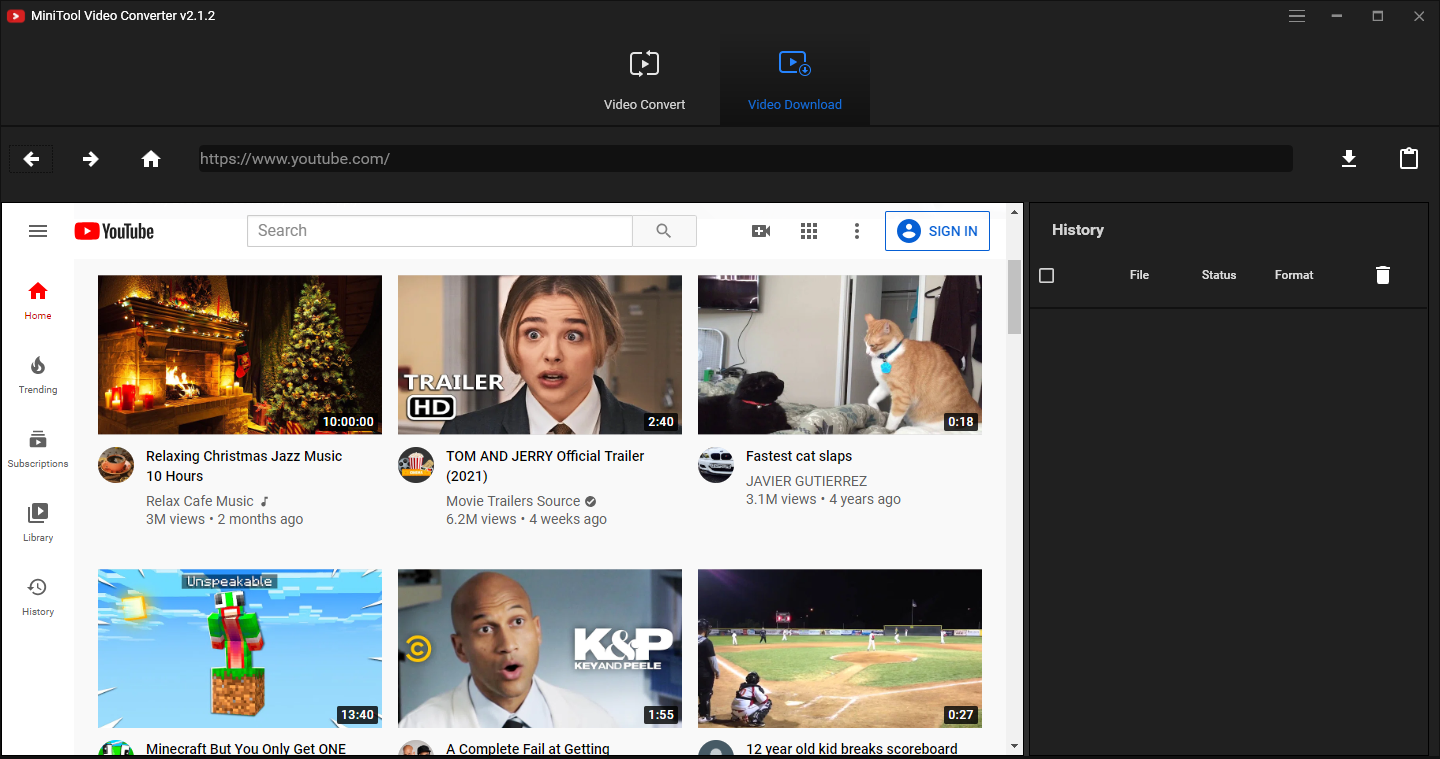Screen dimensions: 1440x759
Task: Open 12 year old kid breaks scoreboard title
Action: (x=852, y=749)
